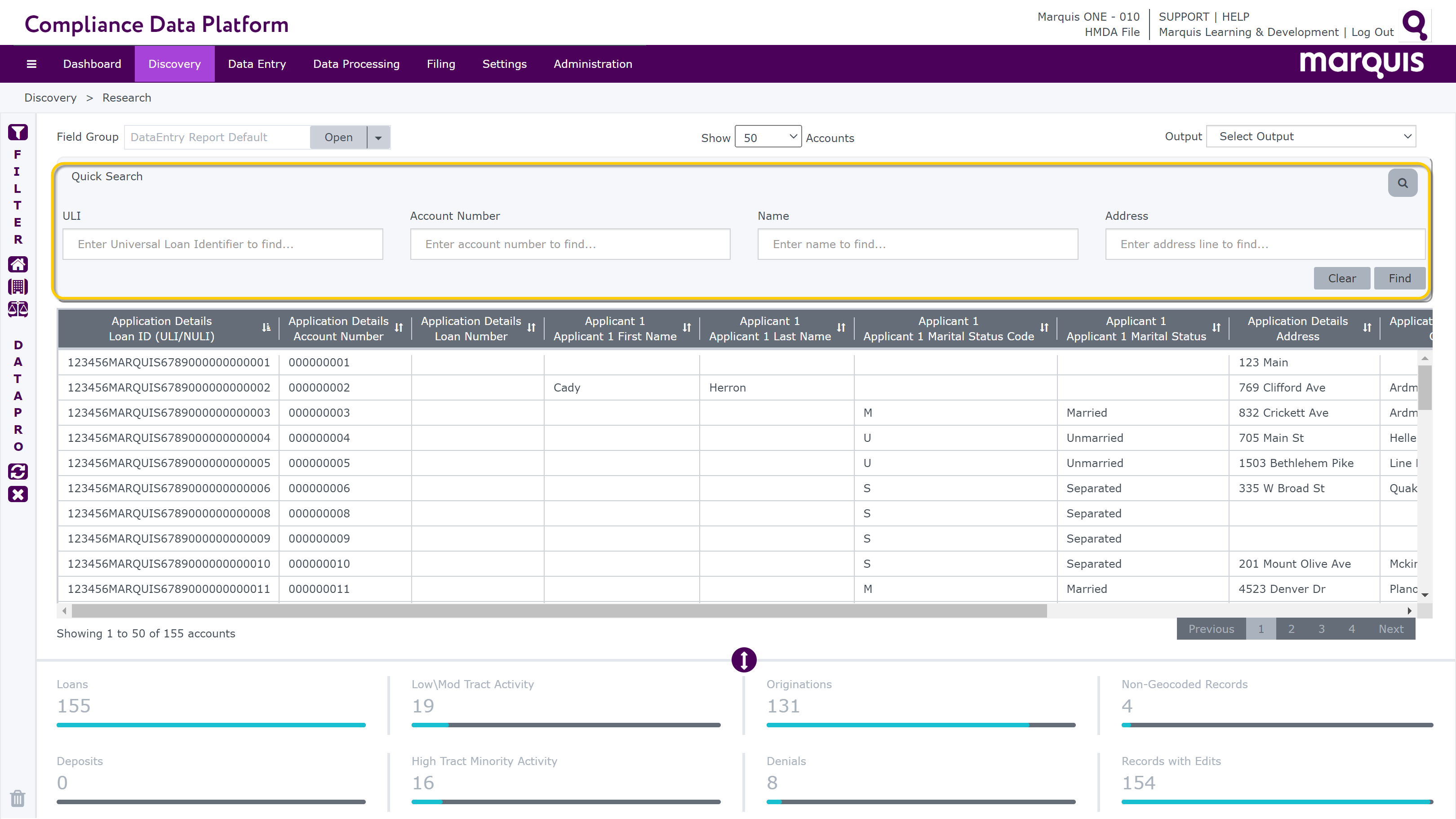Open Marquis Learning & Development link
The width and height of the screenshot is (1456, 819).
pos(1248,32)
